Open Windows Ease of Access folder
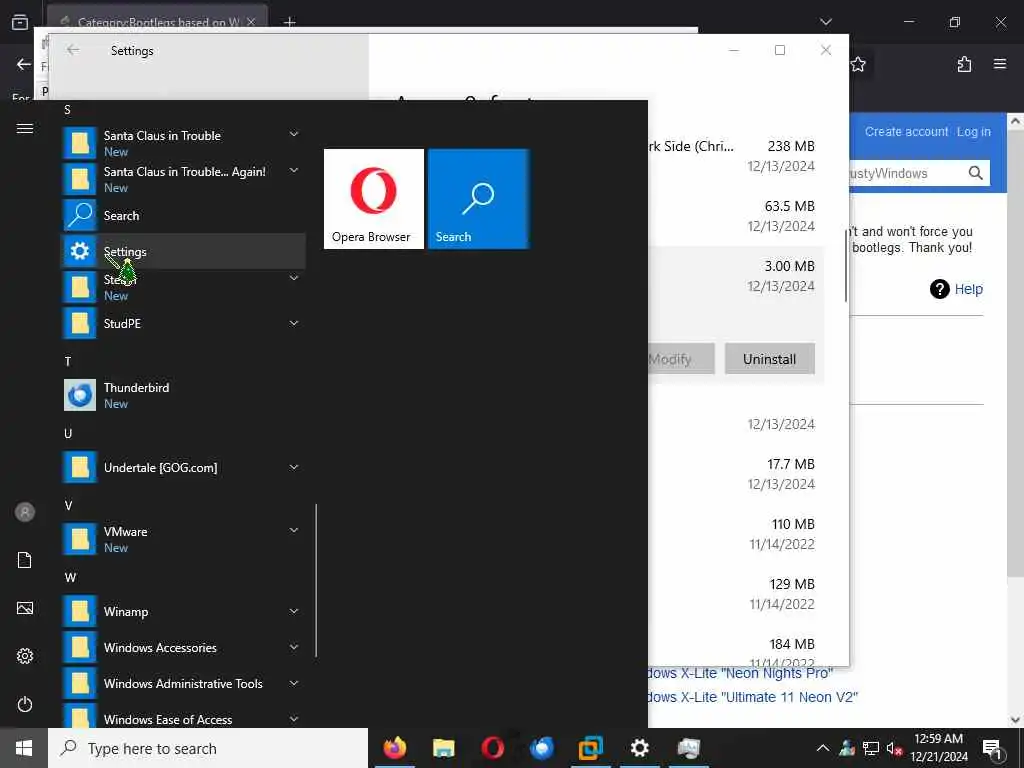 point(183,717)
